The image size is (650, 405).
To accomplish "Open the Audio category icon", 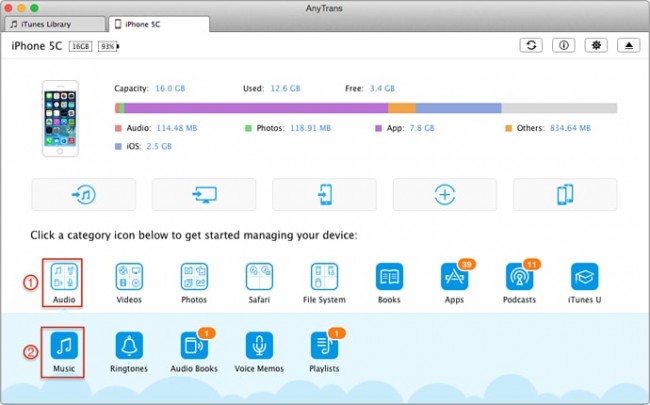I will point(65,277).
